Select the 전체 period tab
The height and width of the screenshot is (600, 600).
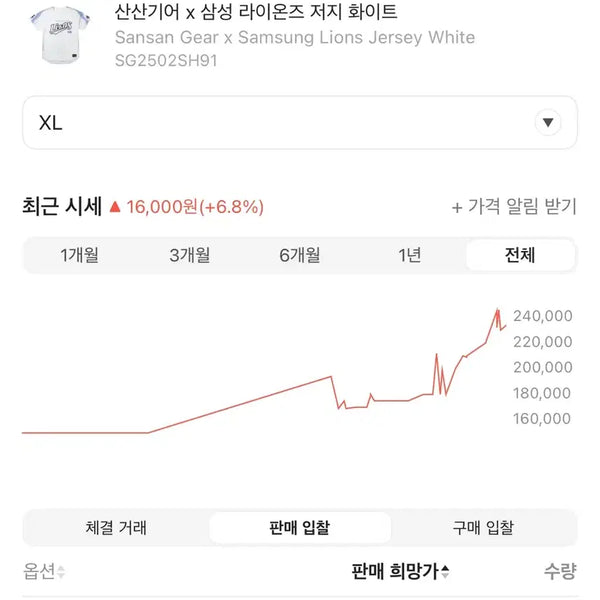520,255
